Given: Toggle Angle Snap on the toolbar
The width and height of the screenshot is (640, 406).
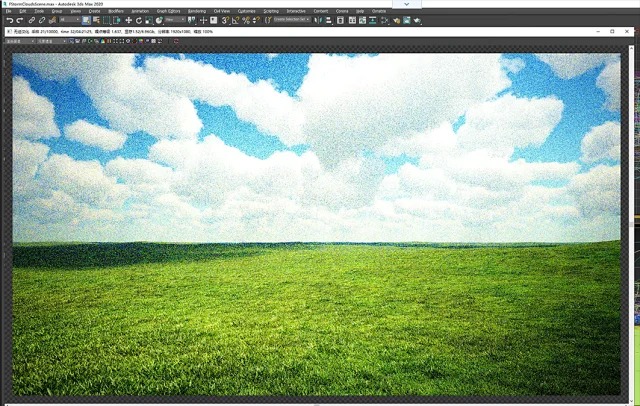Looking at the screenshot, I should pos(236,20).
